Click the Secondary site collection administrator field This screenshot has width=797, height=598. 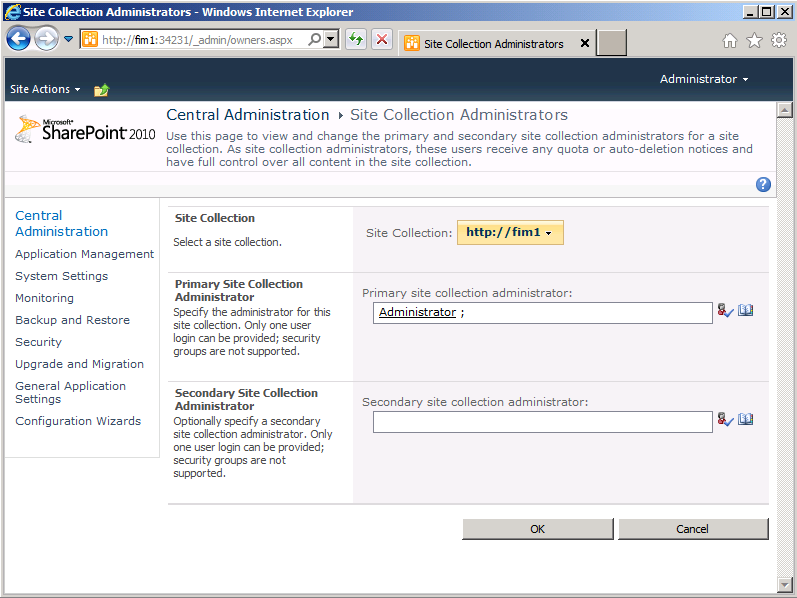click(542, 422)
